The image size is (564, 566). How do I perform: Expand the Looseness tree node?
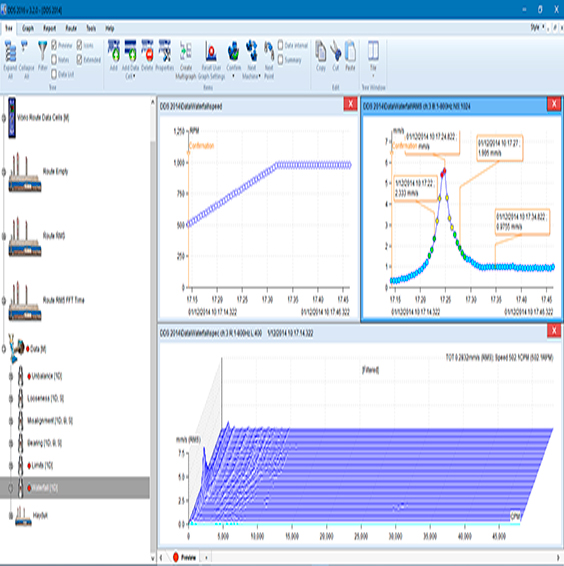pos(11,399)
